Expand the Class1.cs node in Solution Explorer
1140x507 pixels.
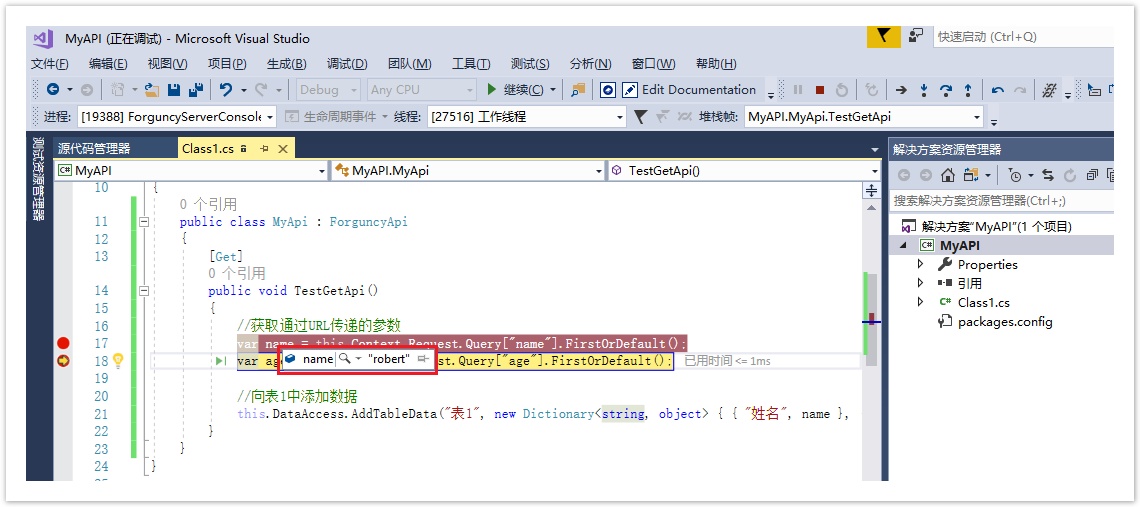click(x=920, y=301)
